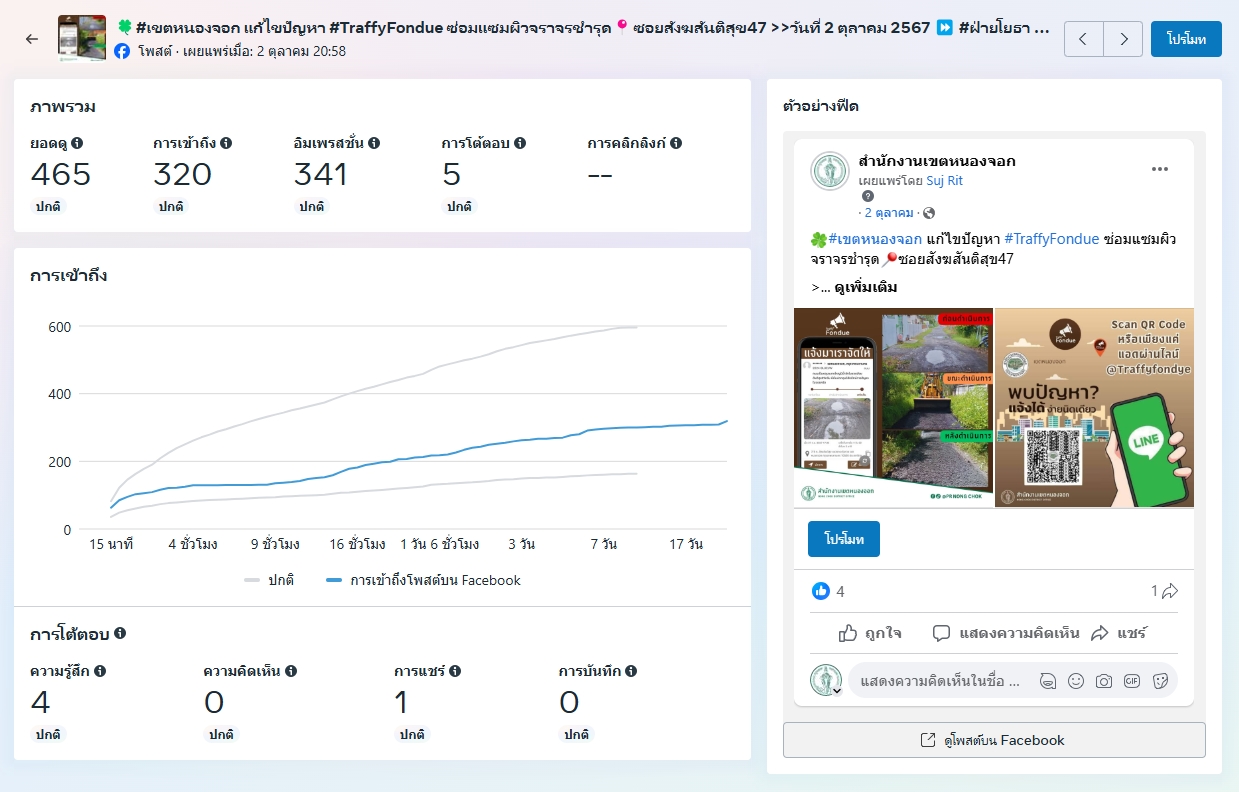This screenshot has width=1239, height=792.
Task: Click in the comment input field
Action: [940, 681]
